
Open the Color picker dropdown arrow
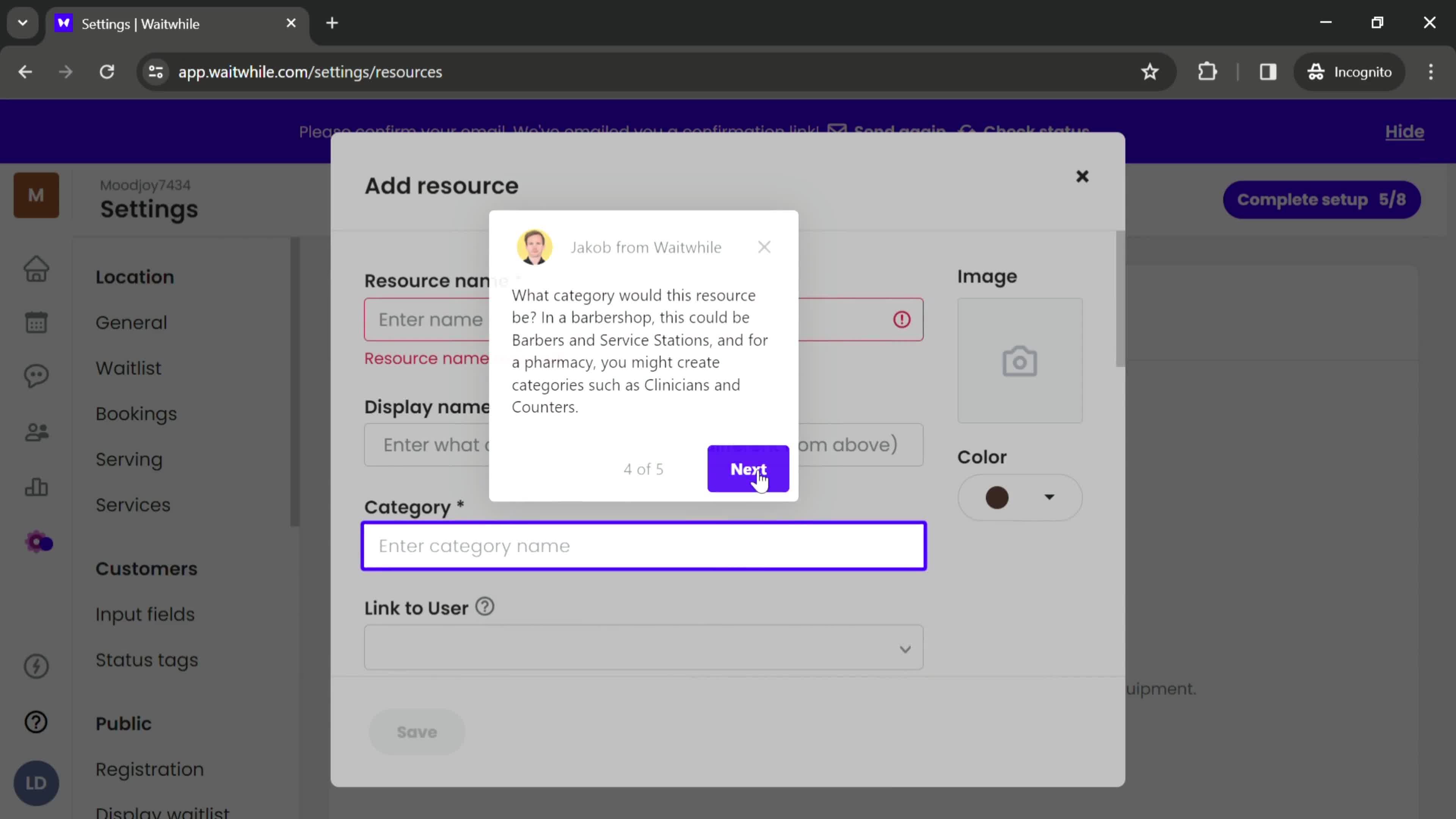pyautogui.click(x=1049, y=497)
